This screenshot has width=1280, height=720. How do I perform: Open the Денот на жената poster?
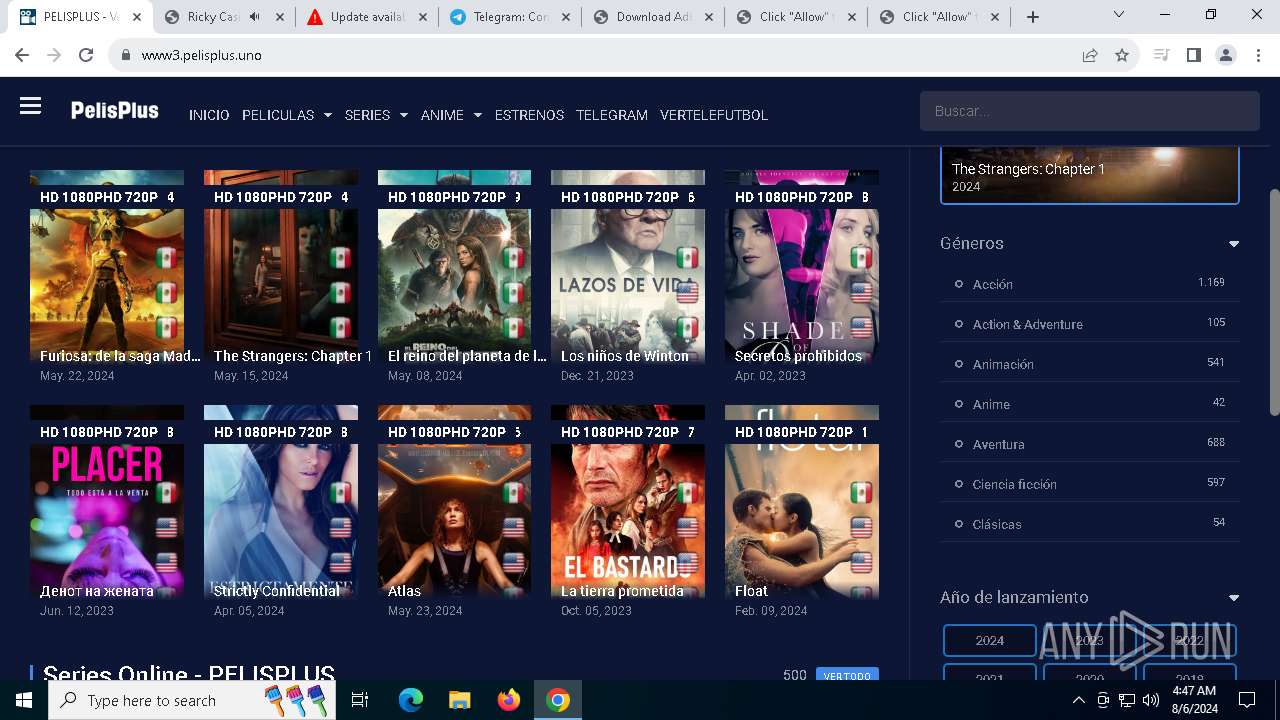tap(107, 502)
